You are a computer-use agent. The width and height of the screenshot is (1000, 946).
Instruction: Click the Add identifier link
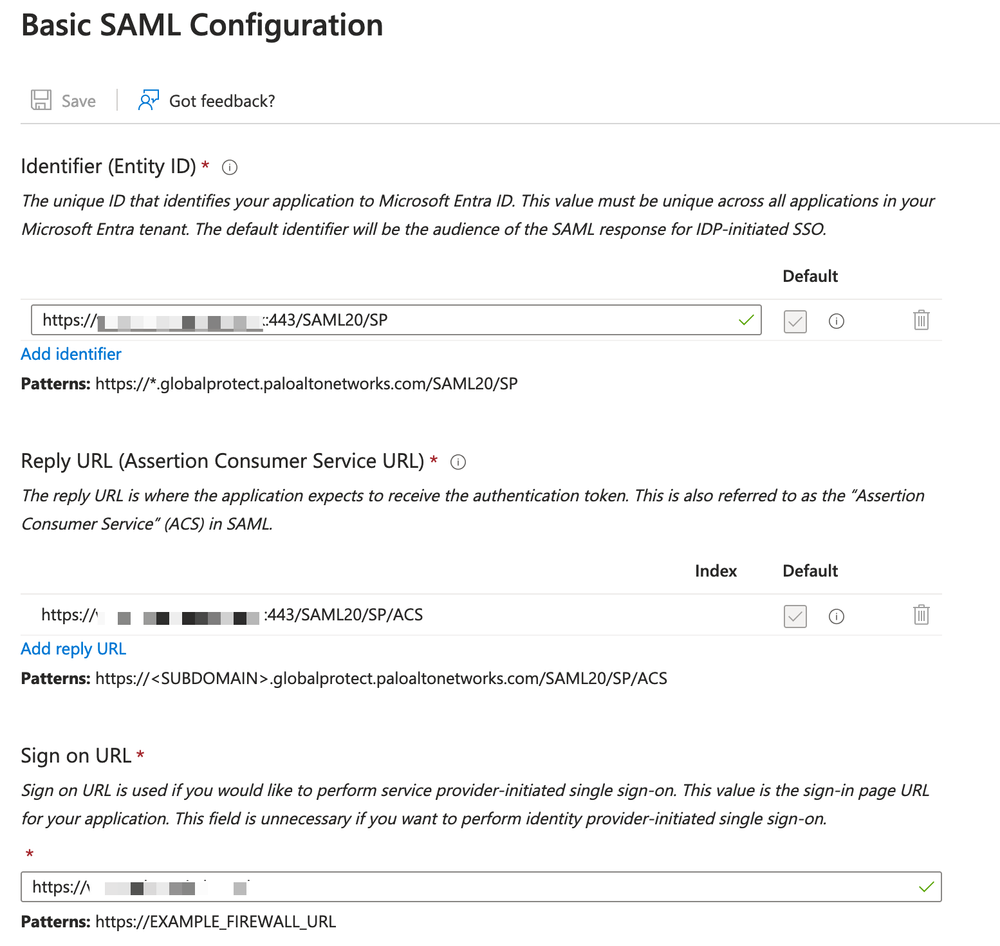tap(70, 353)
